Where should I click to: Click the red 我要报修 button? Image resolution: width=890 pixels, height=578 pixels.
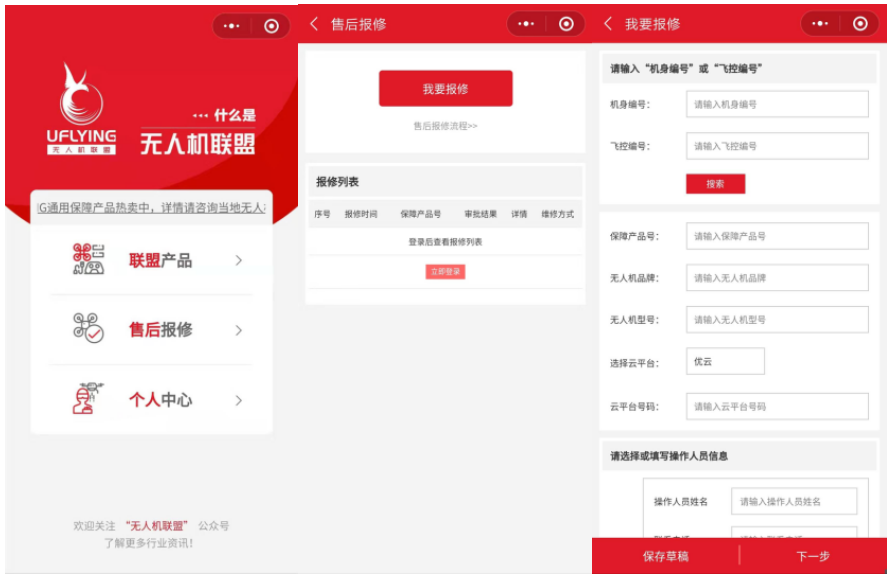click(x=443, y=88)
